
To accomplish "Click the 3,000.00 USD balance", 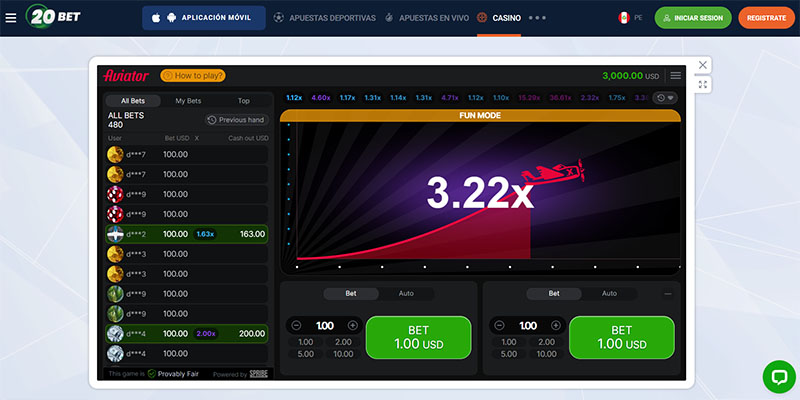I will (631, 76).
